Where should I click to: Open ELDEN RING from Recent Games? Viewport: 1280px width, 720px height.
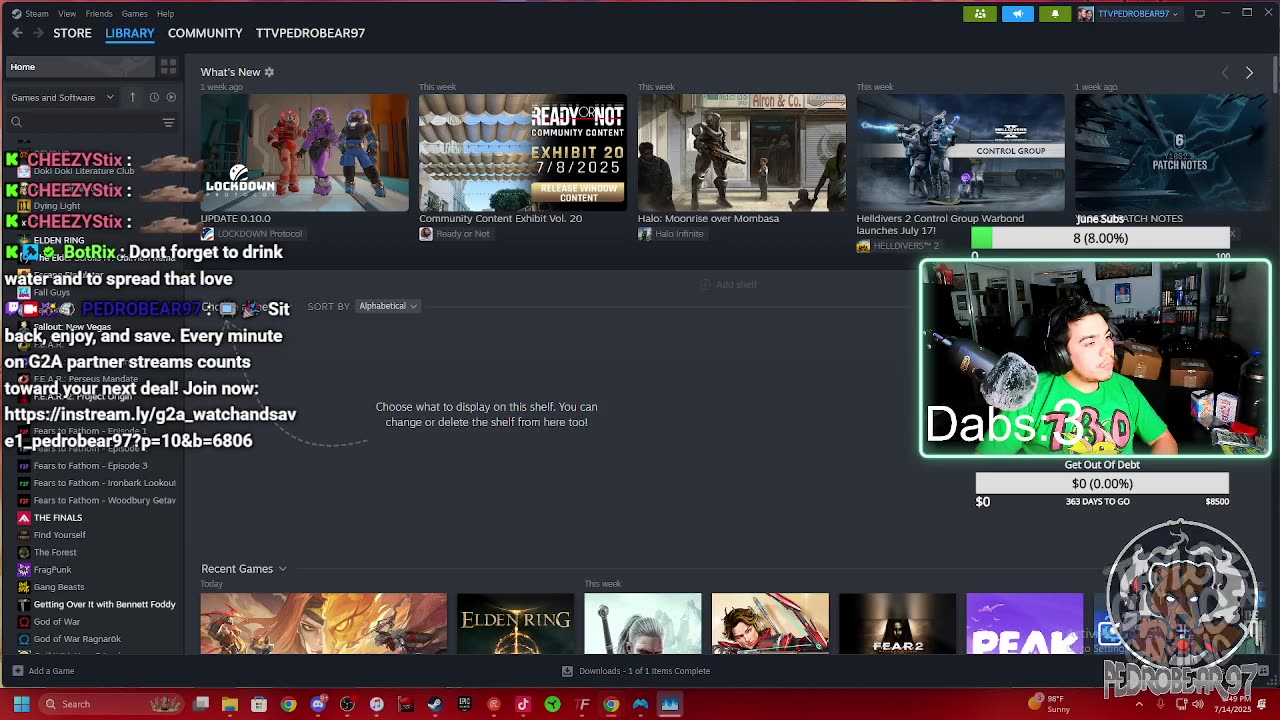pos(515,623)
